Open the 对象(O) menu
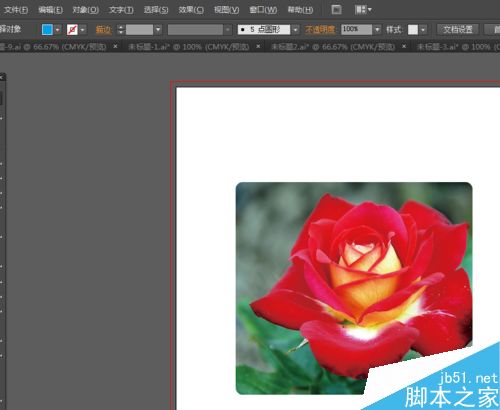This screenshot has width=500, height=410. click(86, 10)
